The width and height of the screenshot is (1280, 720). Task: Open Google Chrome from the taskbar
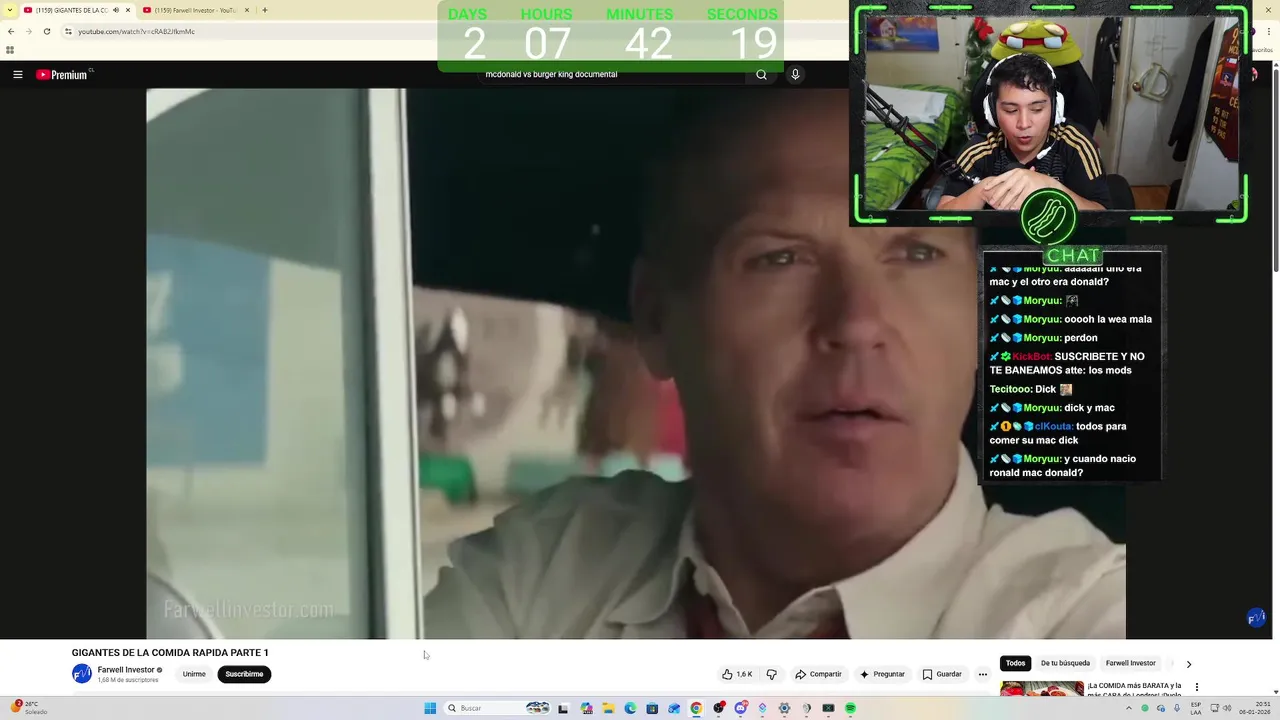[696, 708]
